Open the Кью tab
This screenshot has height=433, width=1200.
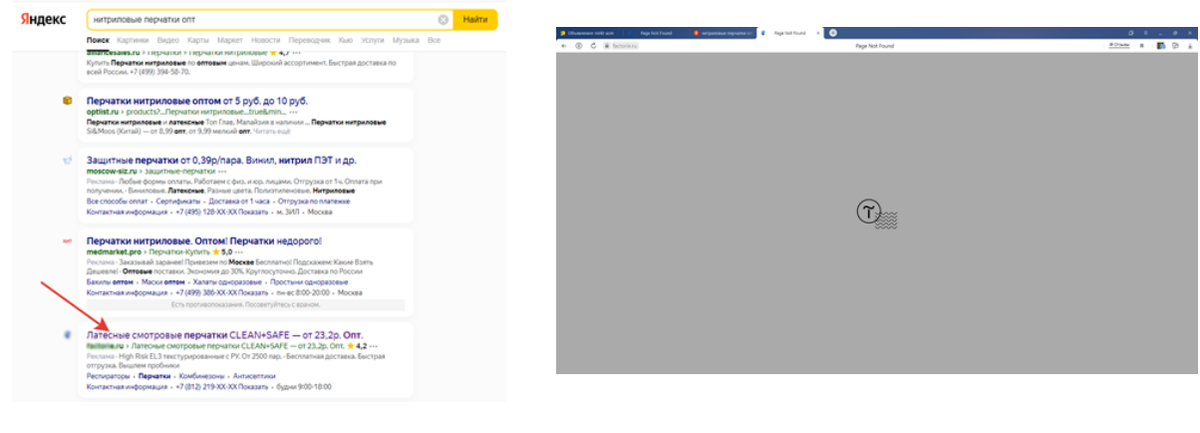click(x=346, y=40)
